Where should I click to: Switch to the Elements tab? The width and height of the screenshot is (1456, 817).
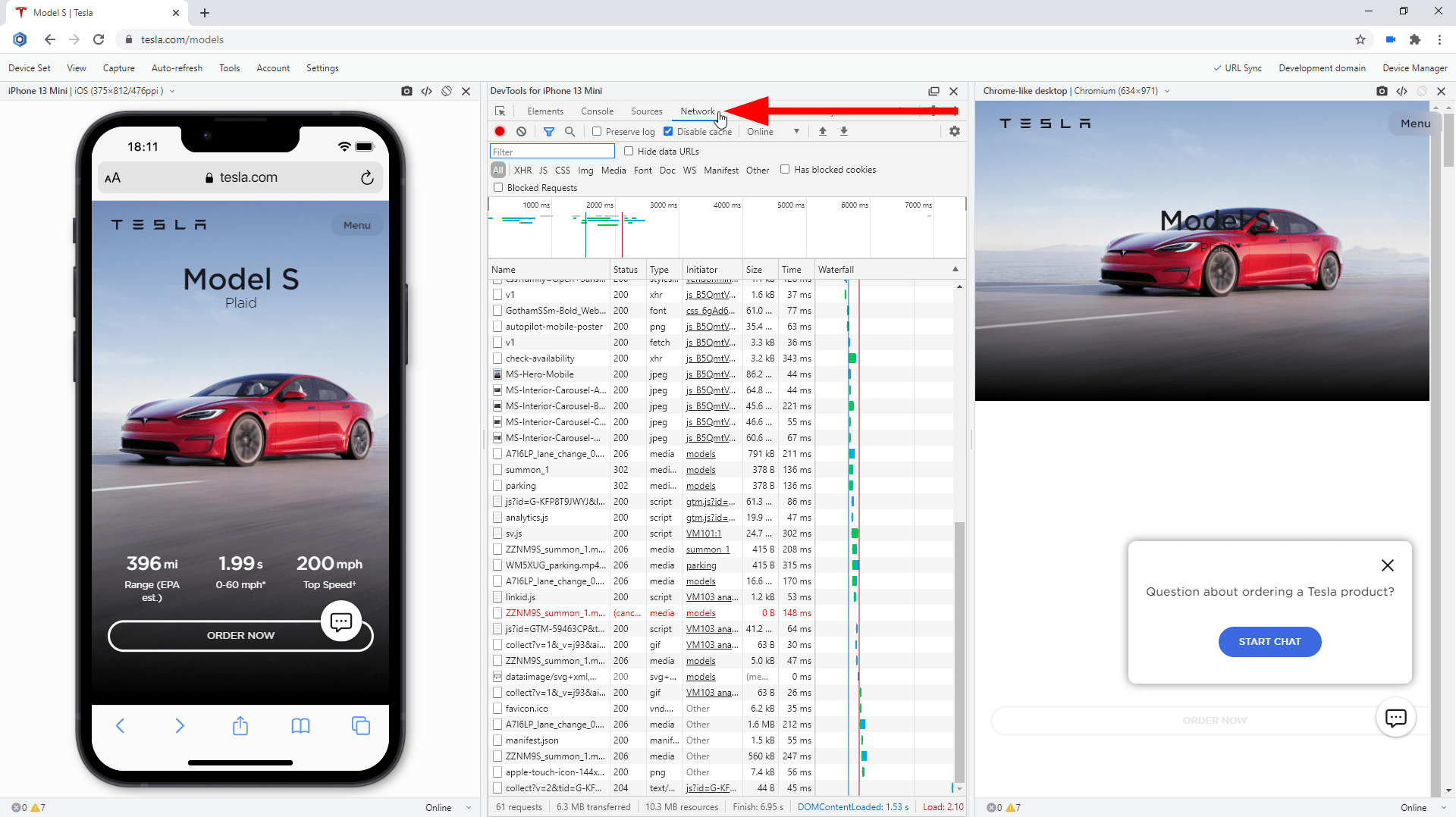[545, 111]
